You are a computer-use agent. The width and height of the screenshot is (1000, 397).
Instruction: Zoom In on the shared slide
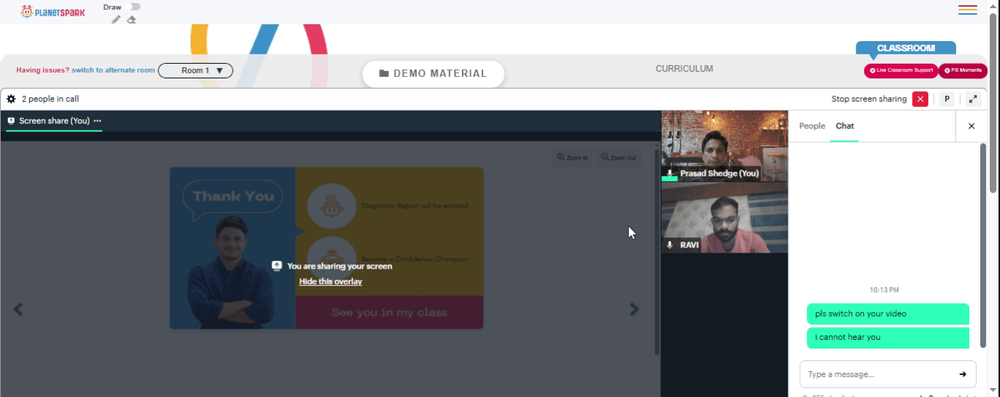tap(572, 158)
